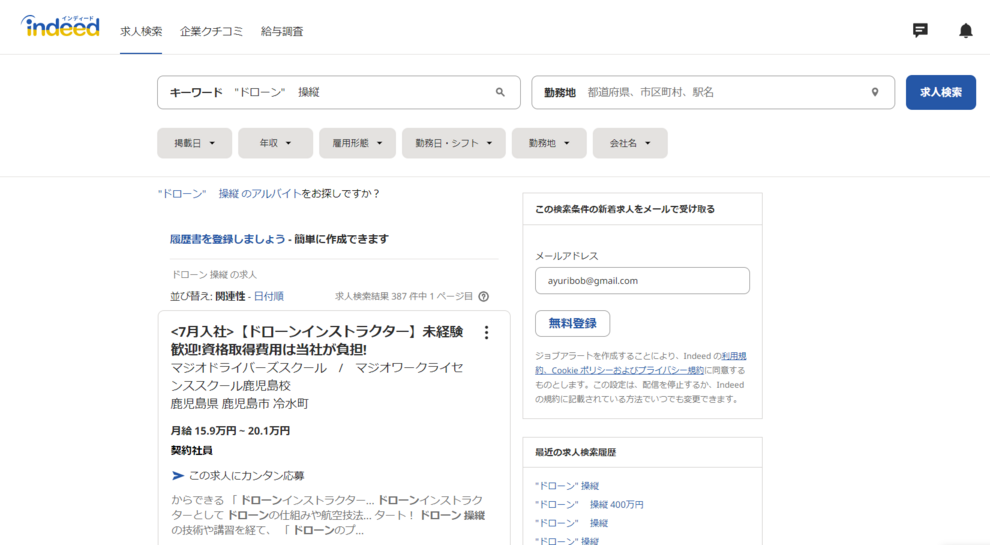Open the notifications bell
This screenshot has height=545, width=990.
pos(965,30)
